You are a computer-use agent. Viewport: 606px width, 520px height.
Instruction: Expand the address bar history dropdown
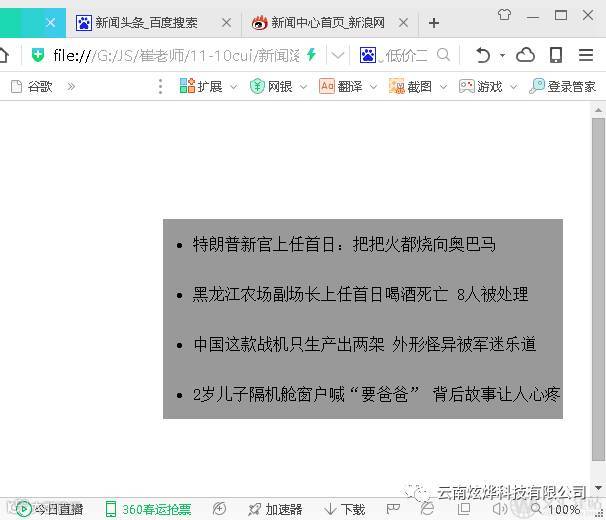click(337, 56)
